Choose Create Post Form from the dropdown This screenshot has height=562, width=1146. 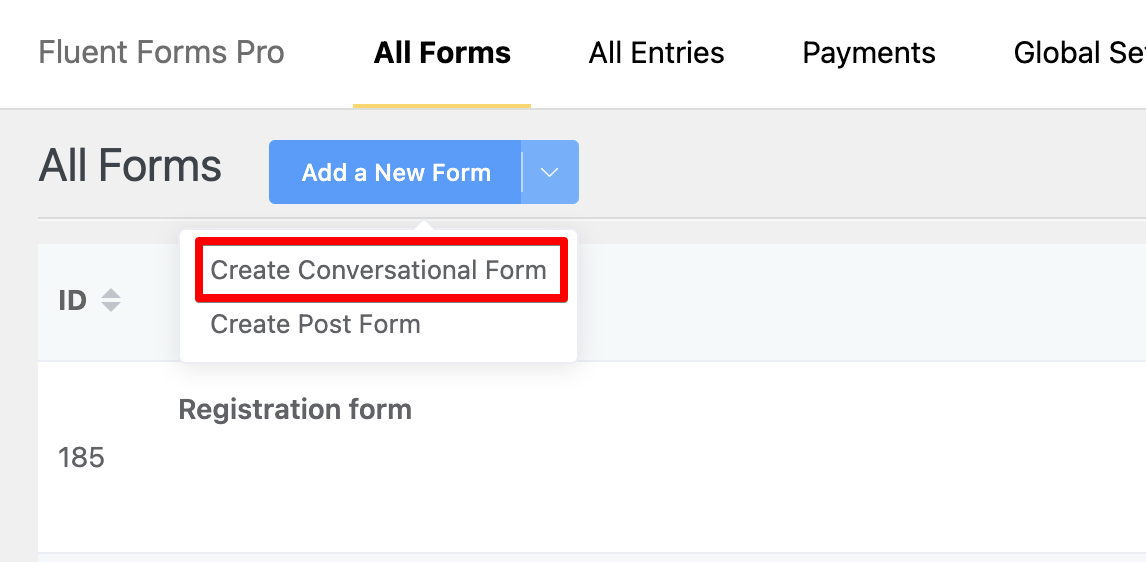coord(315,324)
